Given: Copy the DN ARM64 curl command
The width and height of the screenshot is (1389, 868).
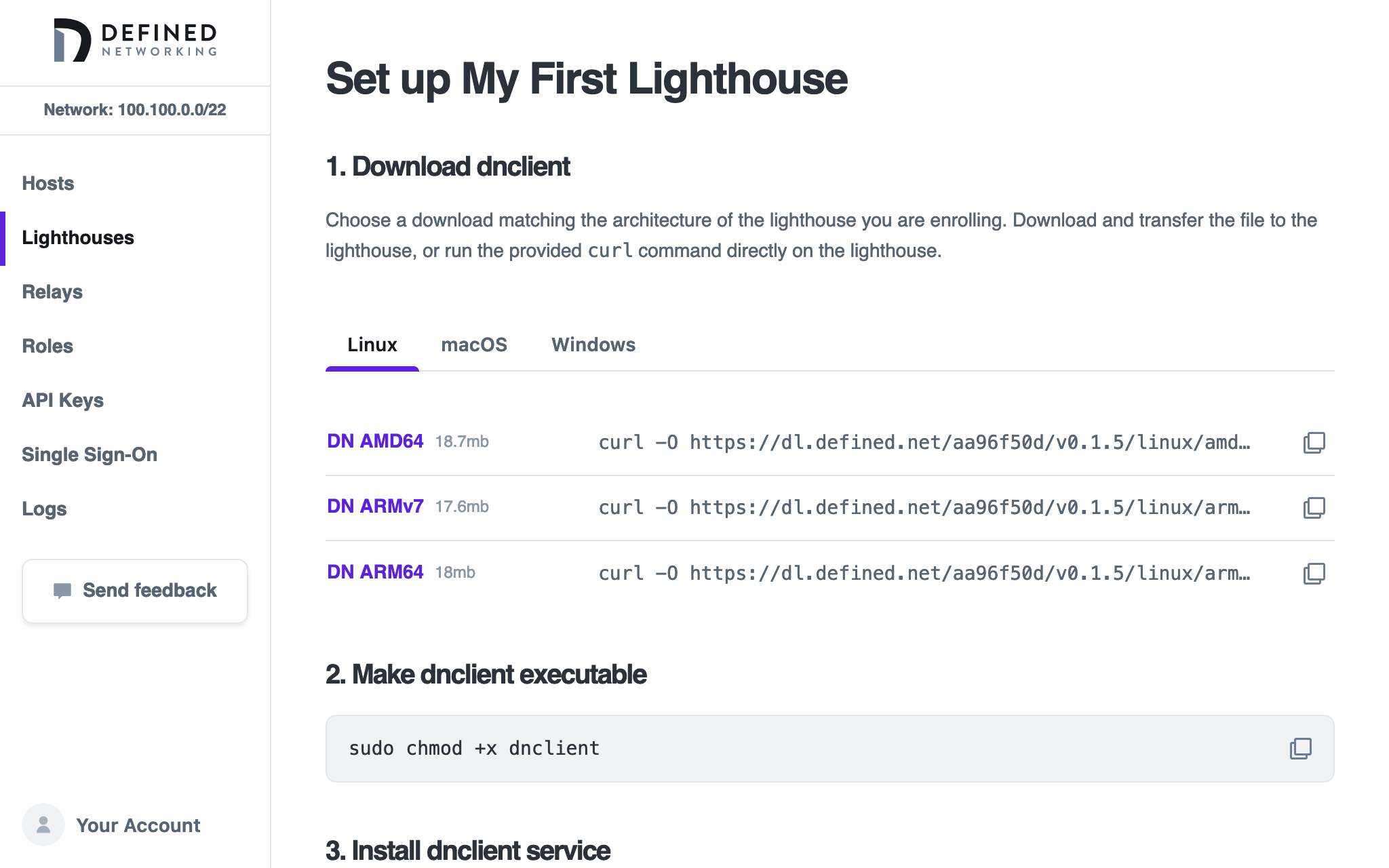Looking at the screenshot, I should tap(1314, 574).
